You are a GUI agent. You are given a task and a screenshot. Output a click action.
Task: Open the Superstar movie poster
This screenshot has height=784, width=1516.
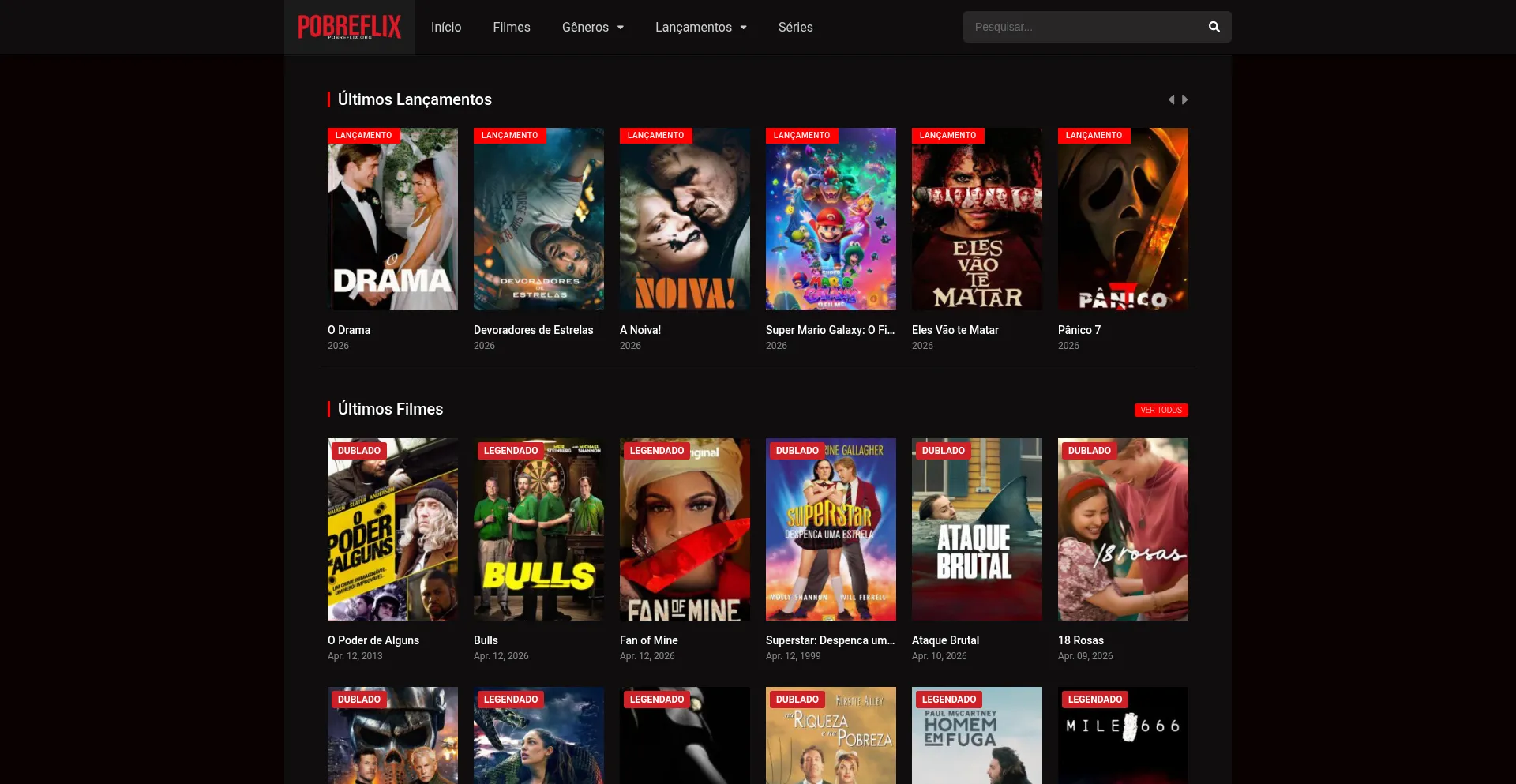point(831,529)
